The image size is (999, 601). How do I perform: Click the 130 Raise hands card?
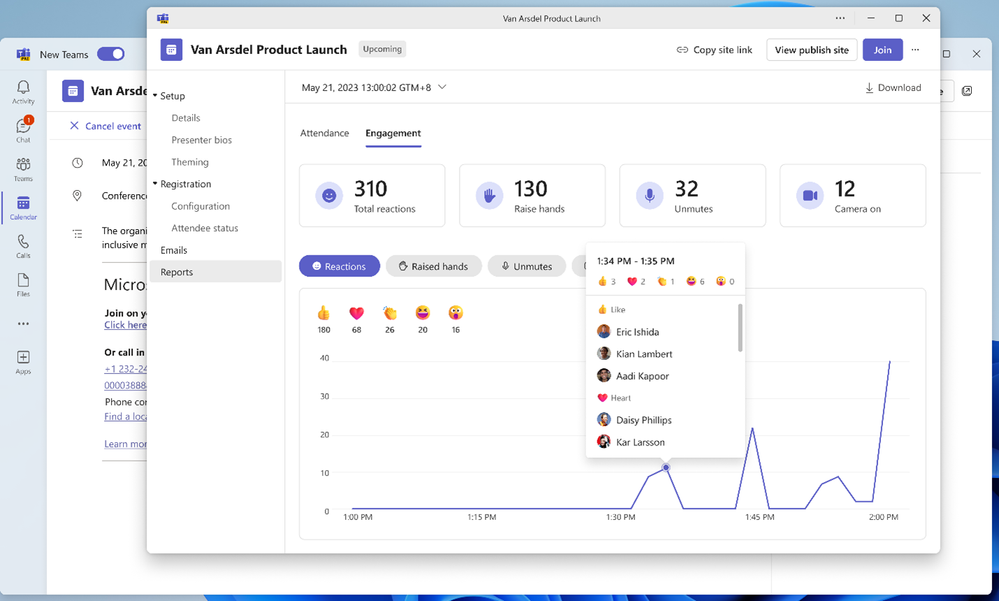point(532,196)
